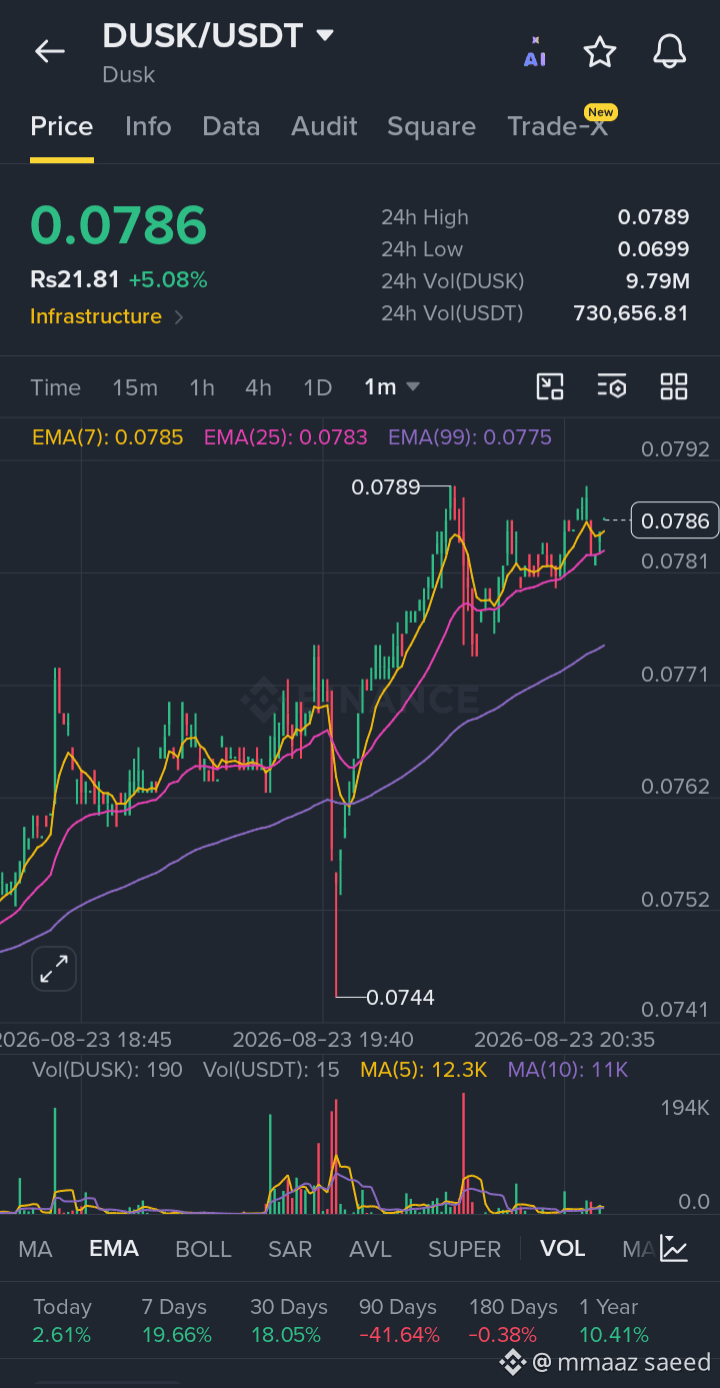Select the 1D interval

pos(318,387)
